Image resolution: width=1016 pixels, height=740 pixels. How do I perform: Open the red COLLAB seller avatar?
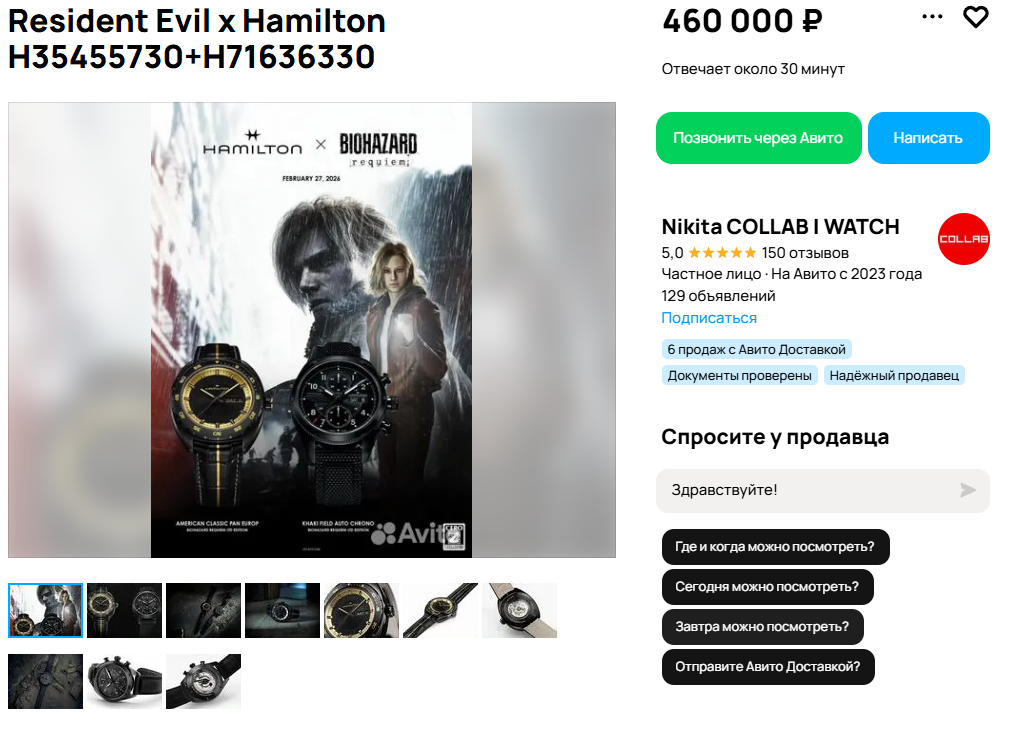click(964, 239)
